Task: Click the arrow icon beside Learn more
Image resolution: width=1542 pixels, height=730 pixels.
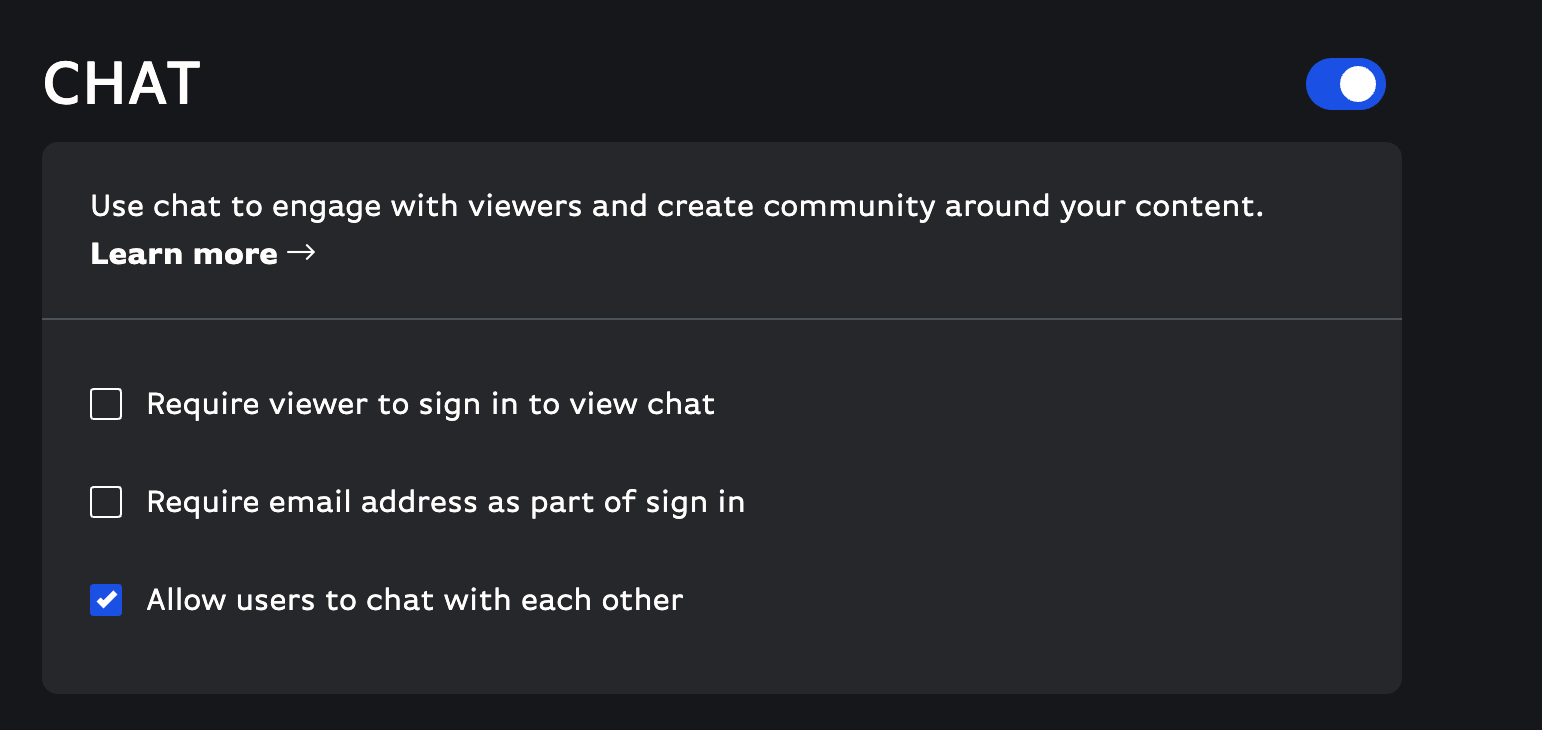Action: pos(301,253)
